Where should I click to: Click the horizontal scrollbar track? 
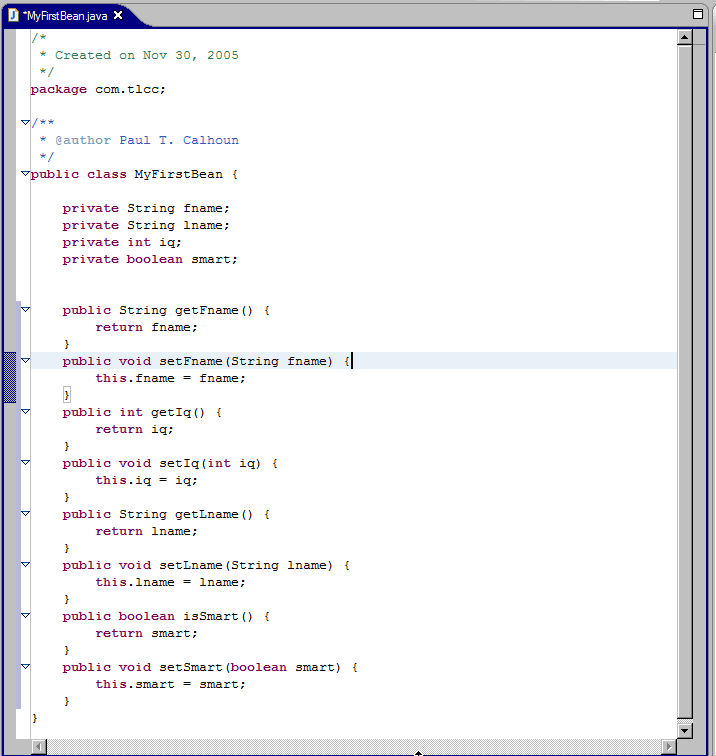coord(353,747)
